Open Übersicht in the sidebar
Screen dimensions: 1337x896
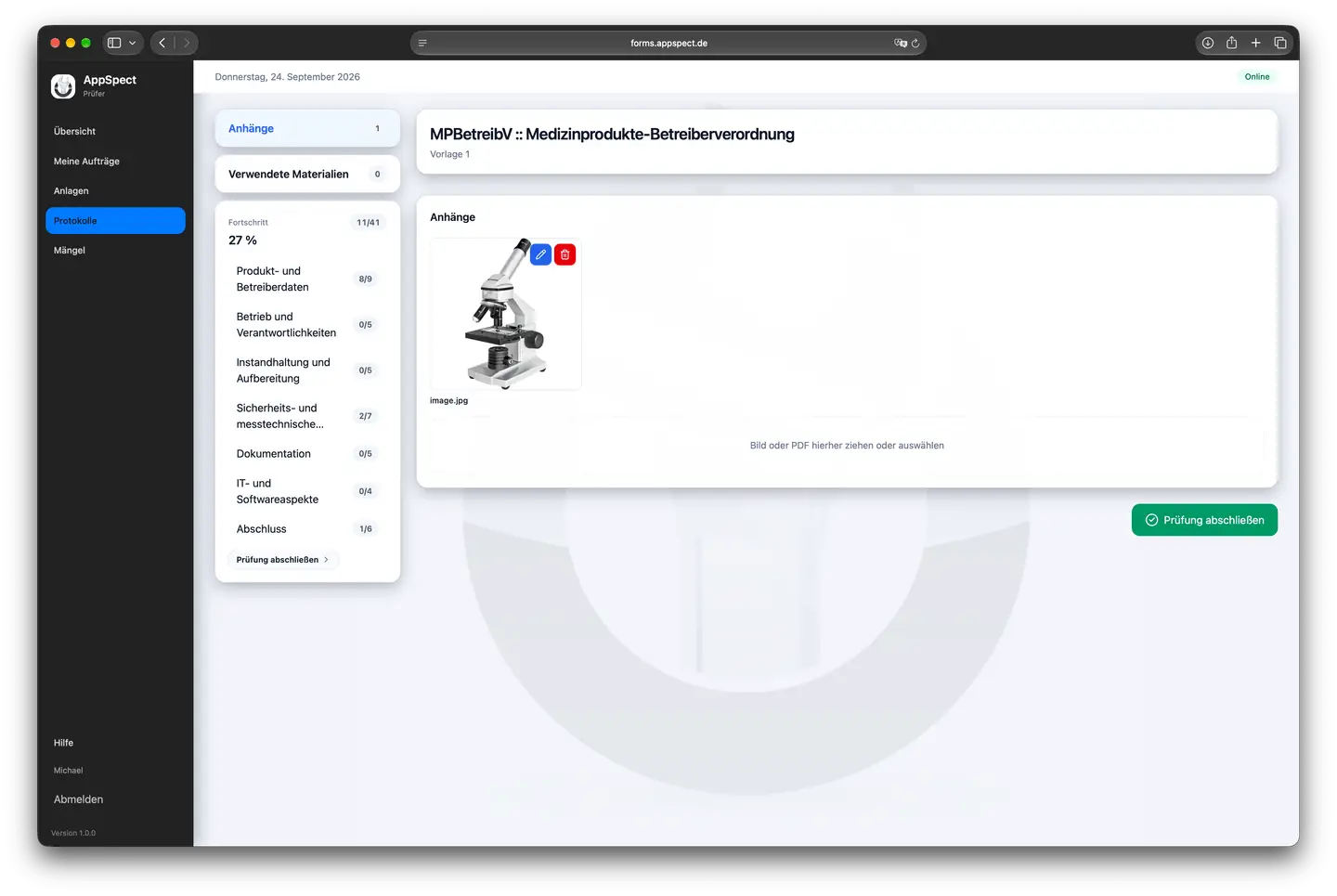coord(115,132)
